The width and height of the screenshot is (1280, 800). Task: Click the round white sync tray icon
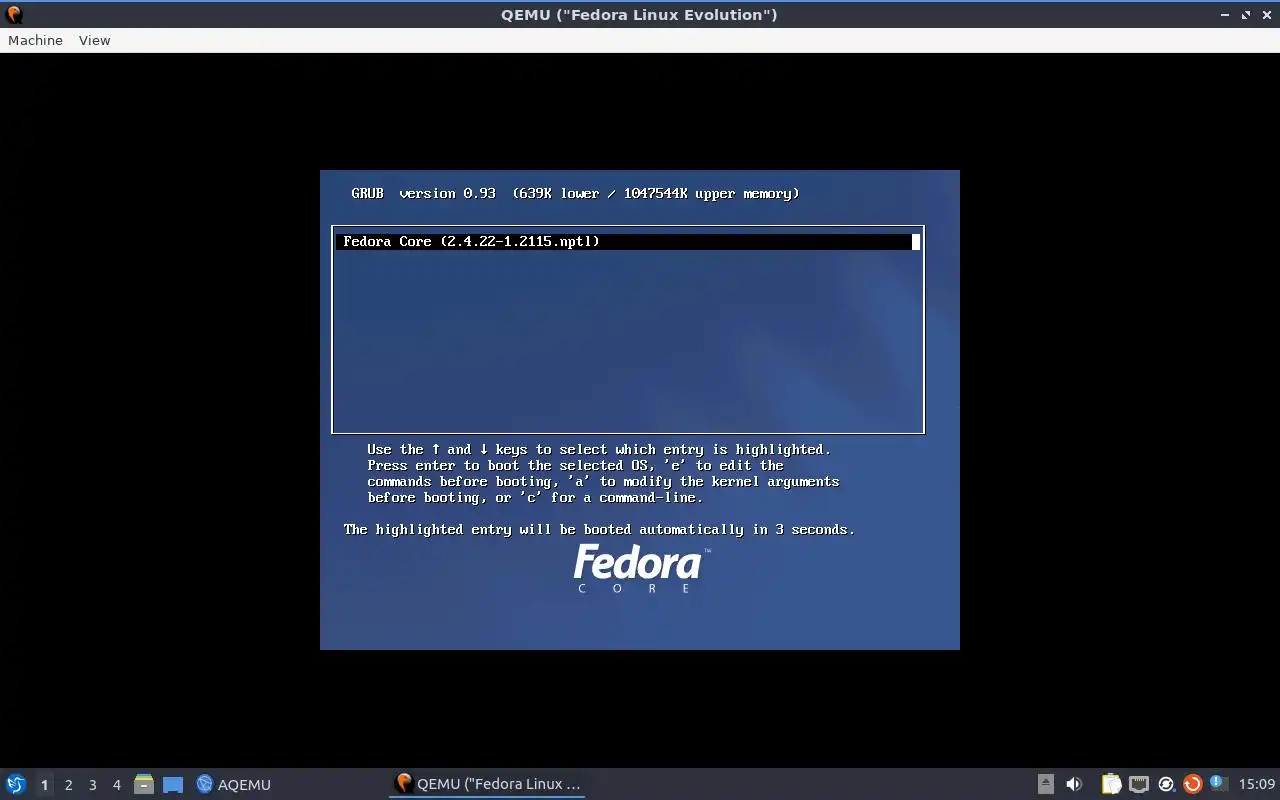point(1165,784)
